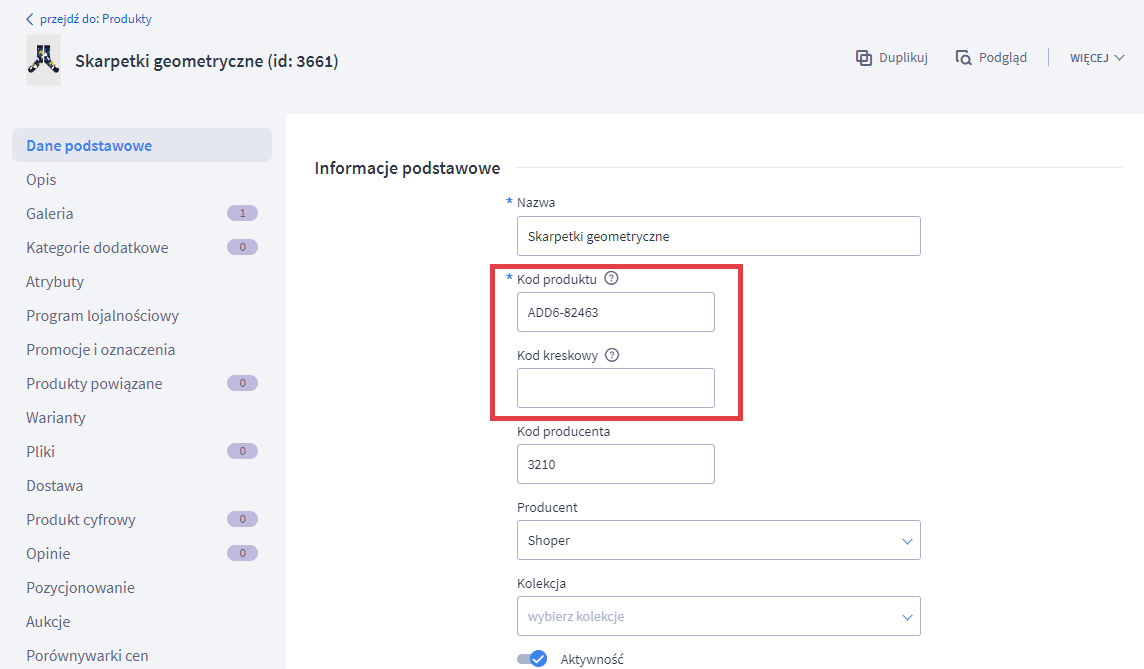This screenshot has height=669, width=1144.
Task: Click help icon next to Kod kreskowy
Action: coord(612,355)
